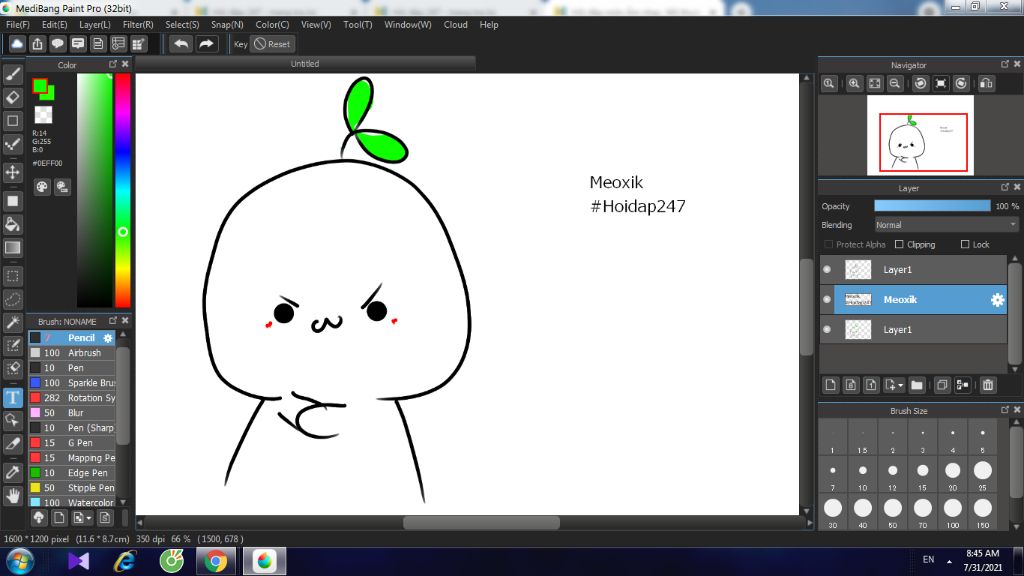The width and height of the screenshot is (1024, 576).
Task: Duplicate the selected layer
Action: pyautogui.click(x=942, y=385)
